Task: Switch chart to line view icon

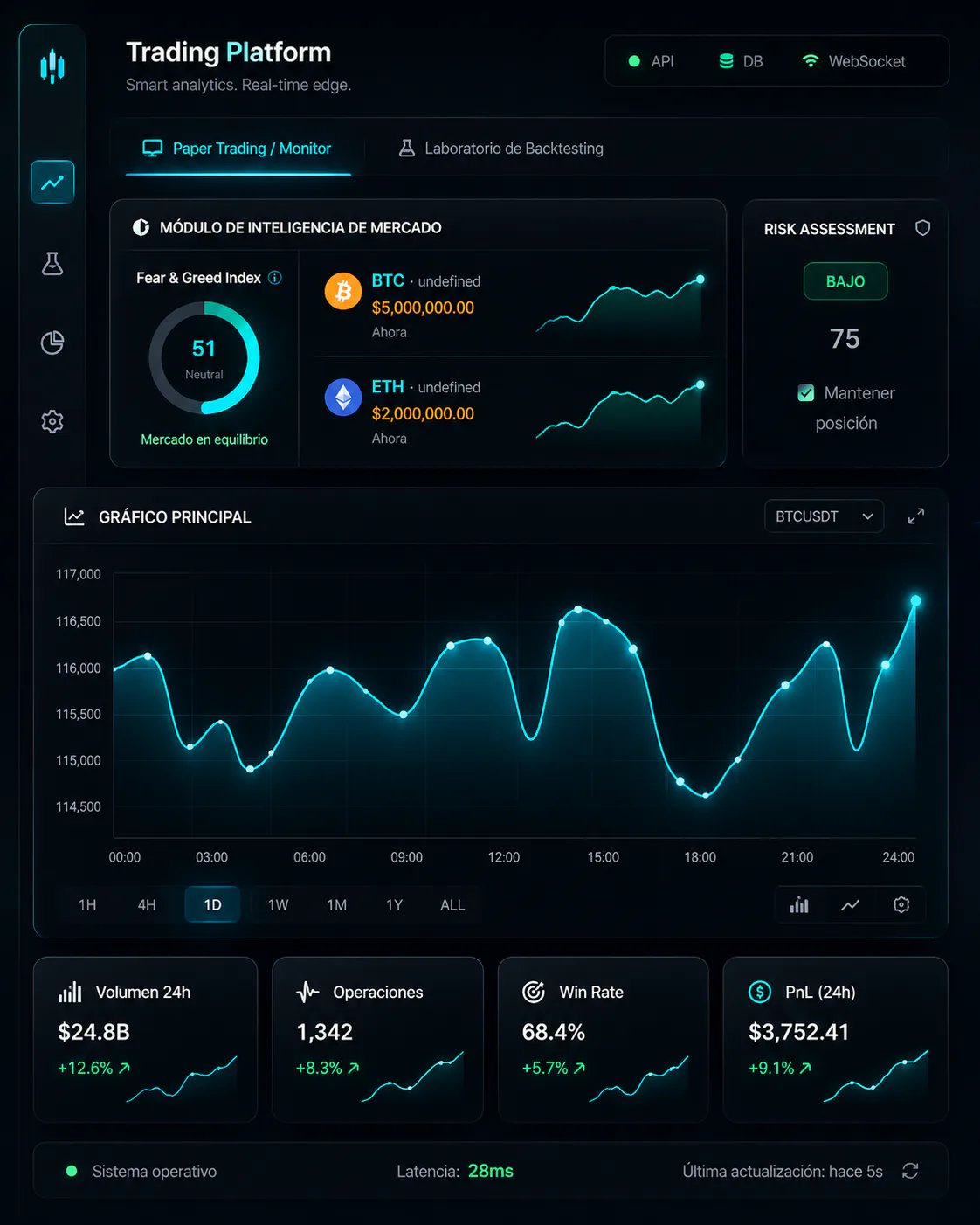Action: click(x=850, y=905)
